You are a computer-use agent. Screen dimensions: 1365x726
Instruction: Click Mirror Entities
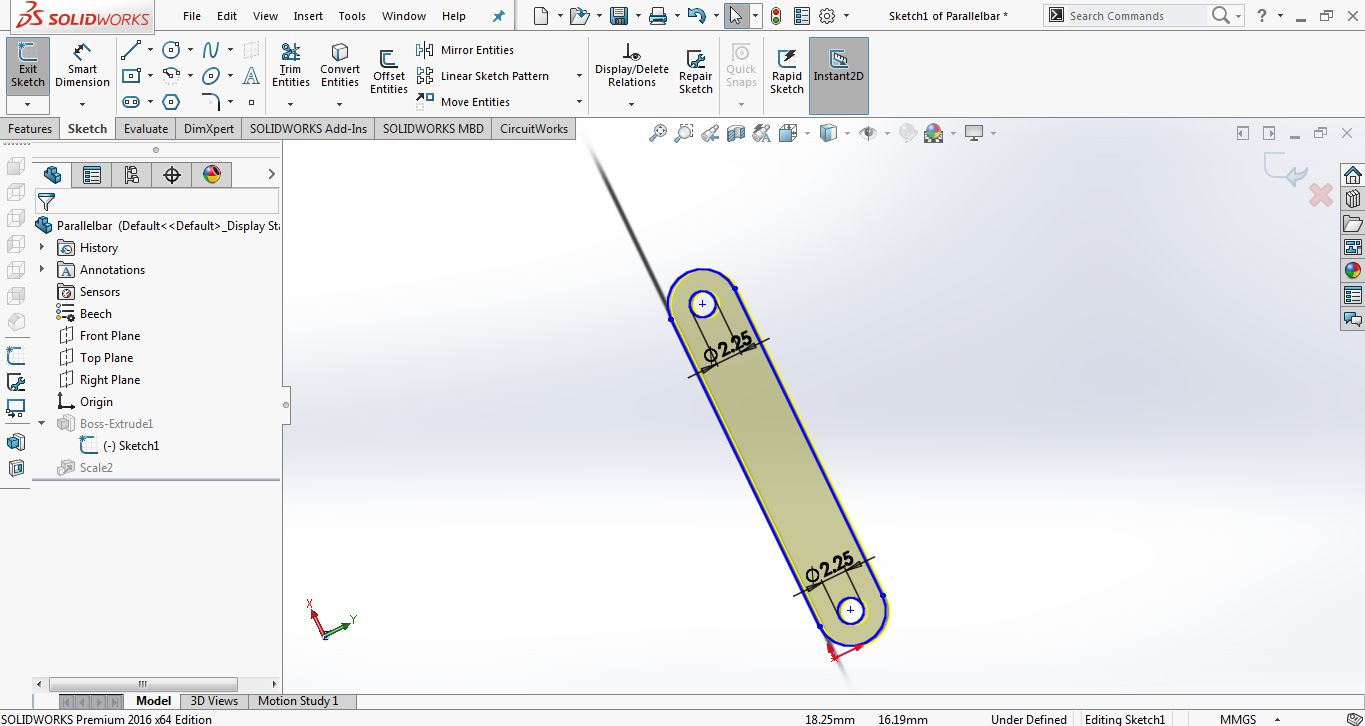465,50
